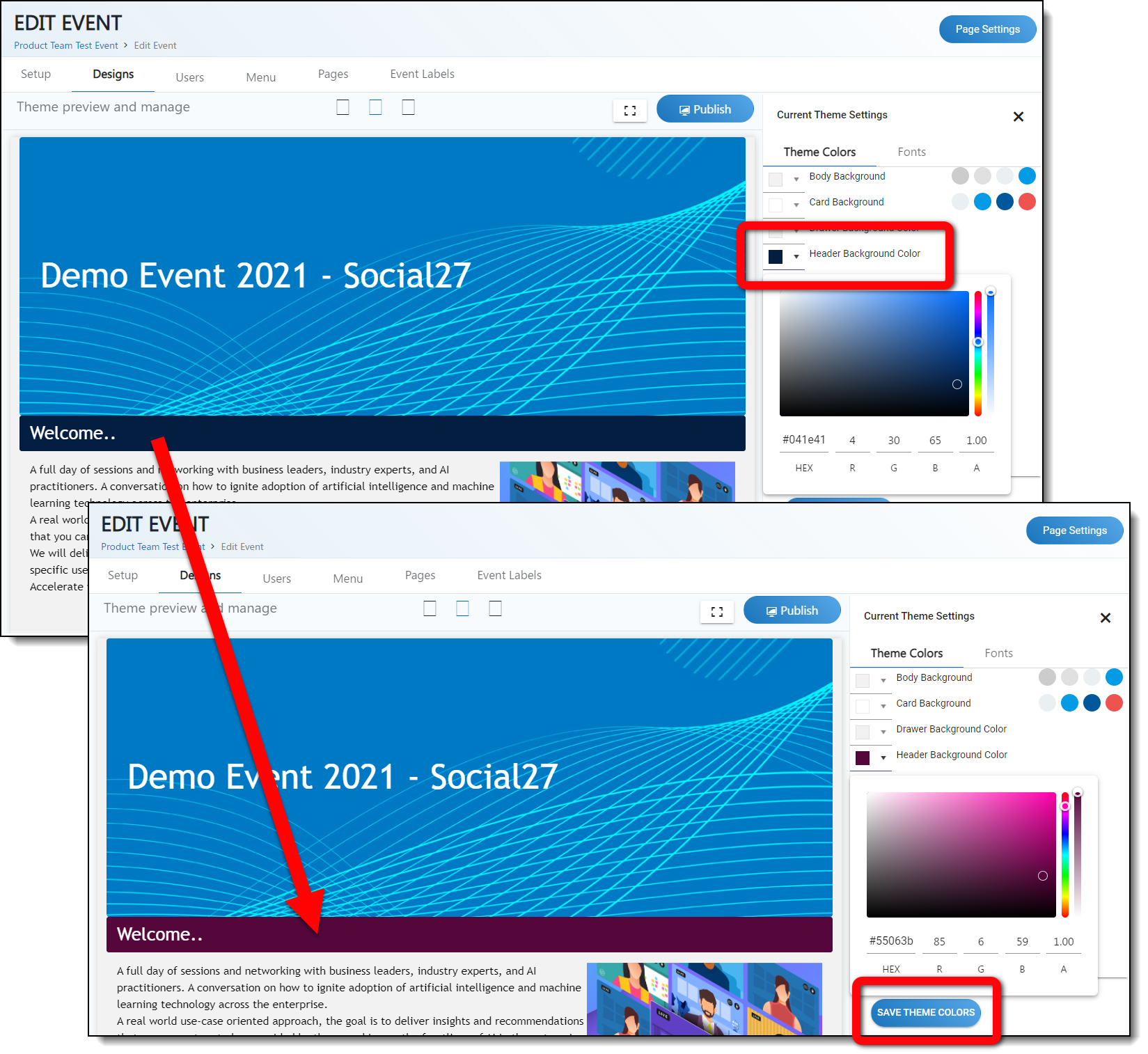The height and width of the screenshot is (1054, 1148).
Task: Click the hue slider of the purple color picker
Action: click(x=1064, y=855)
